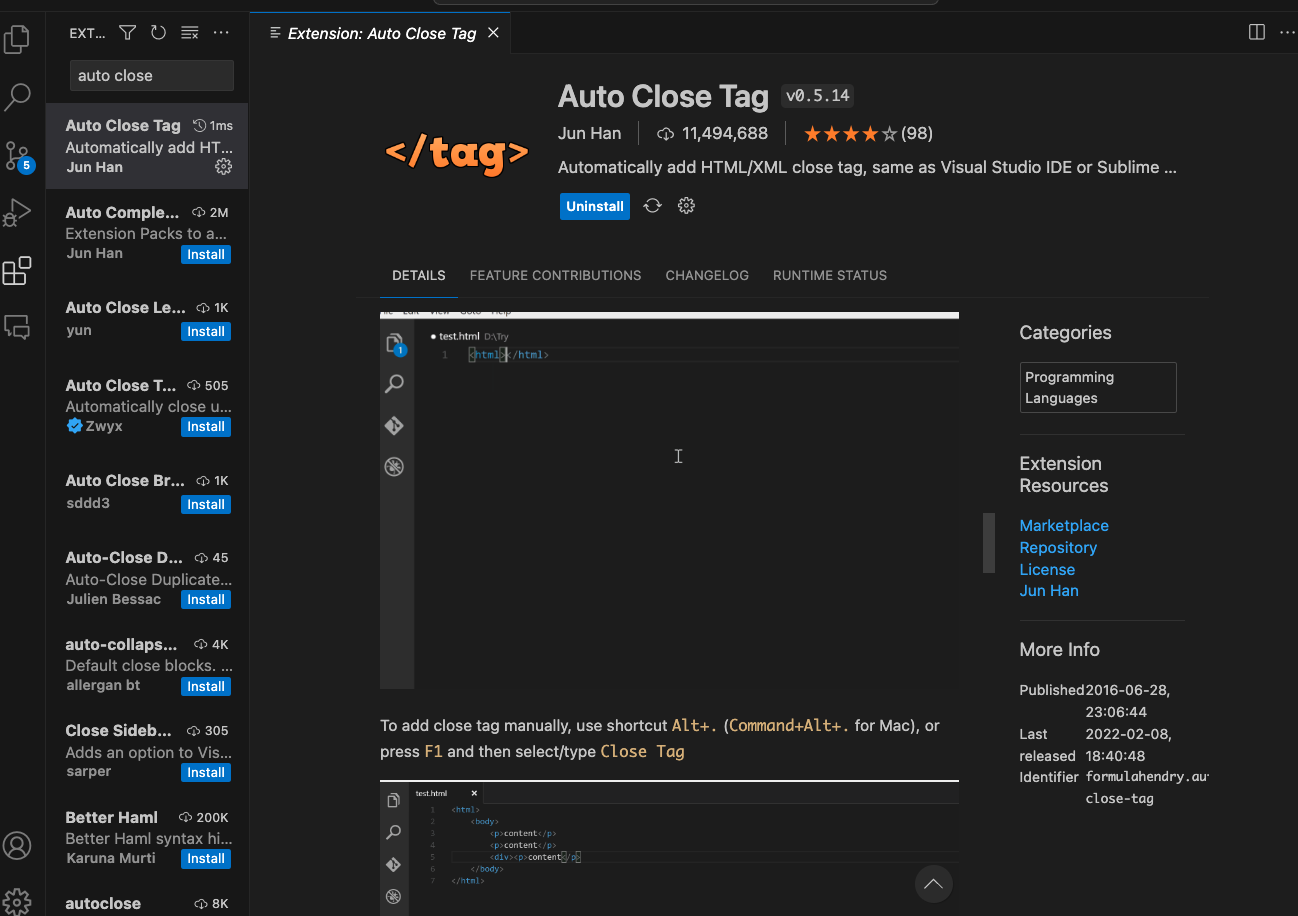Open the Accounts menu icon
This screenshot has height=916, width=1298.
tap(17, 846)
